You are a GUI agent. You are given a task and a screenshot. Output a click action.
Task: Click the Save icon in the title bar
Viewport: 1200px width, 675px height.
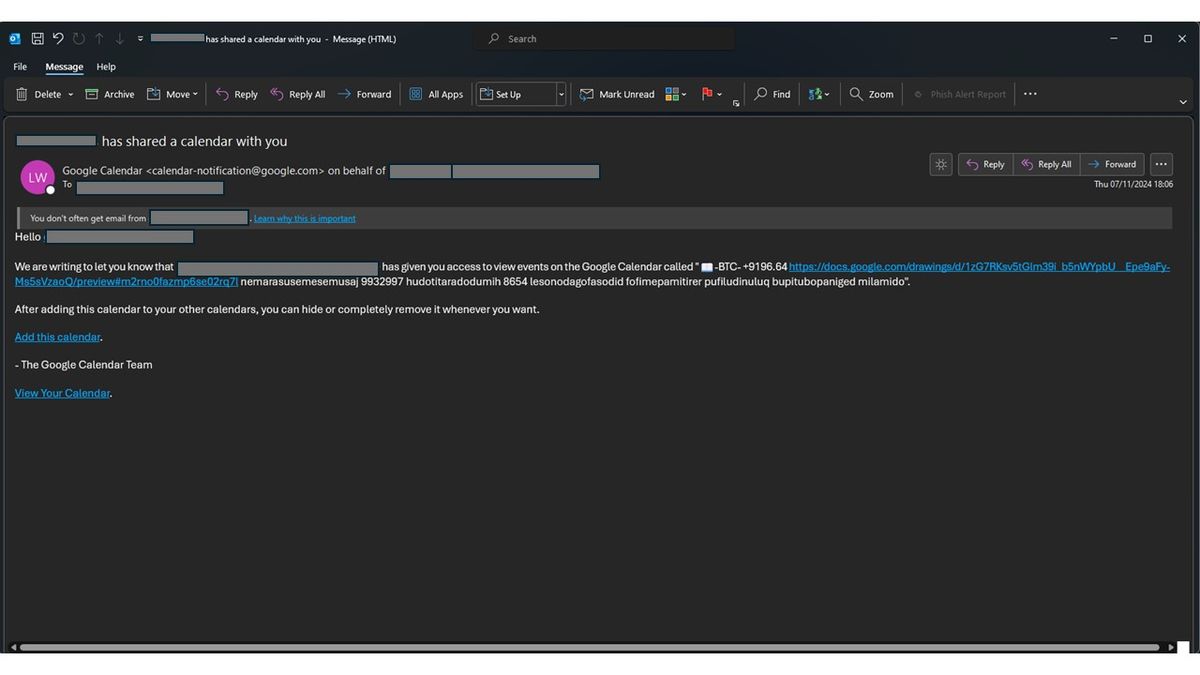coord(37,39)
